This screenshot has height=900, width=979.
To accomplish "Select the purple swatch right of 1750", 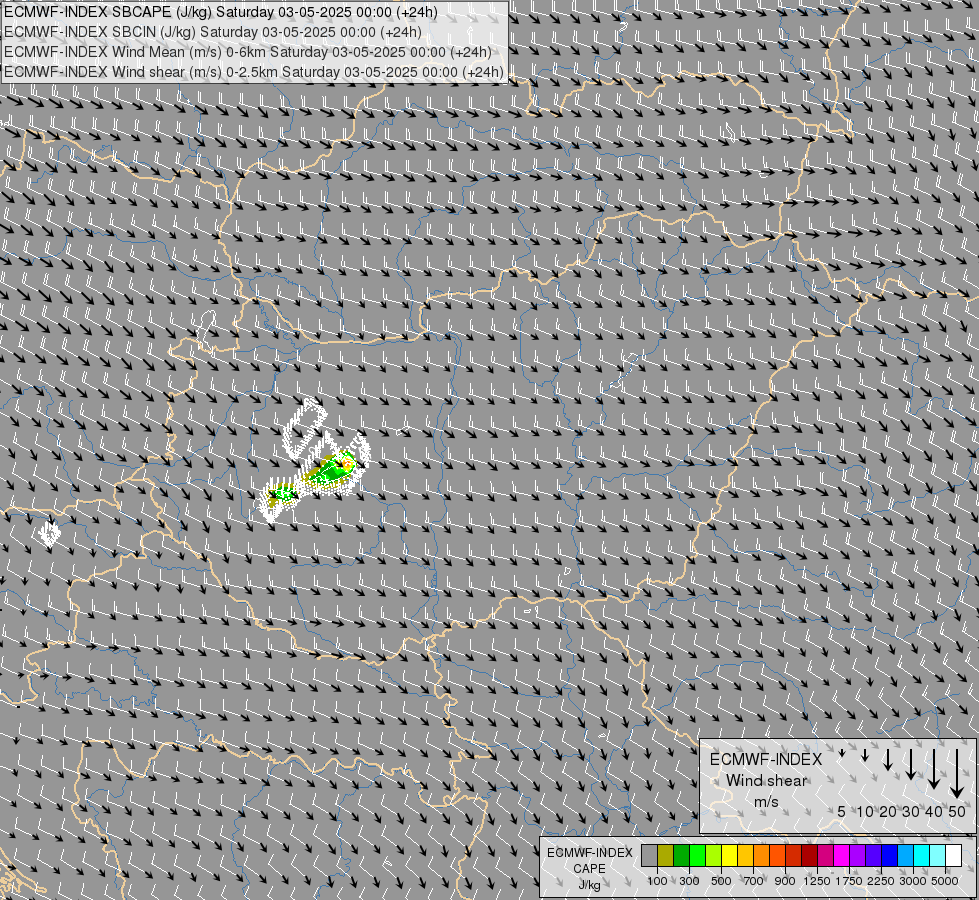I will (x=858, y=856).
